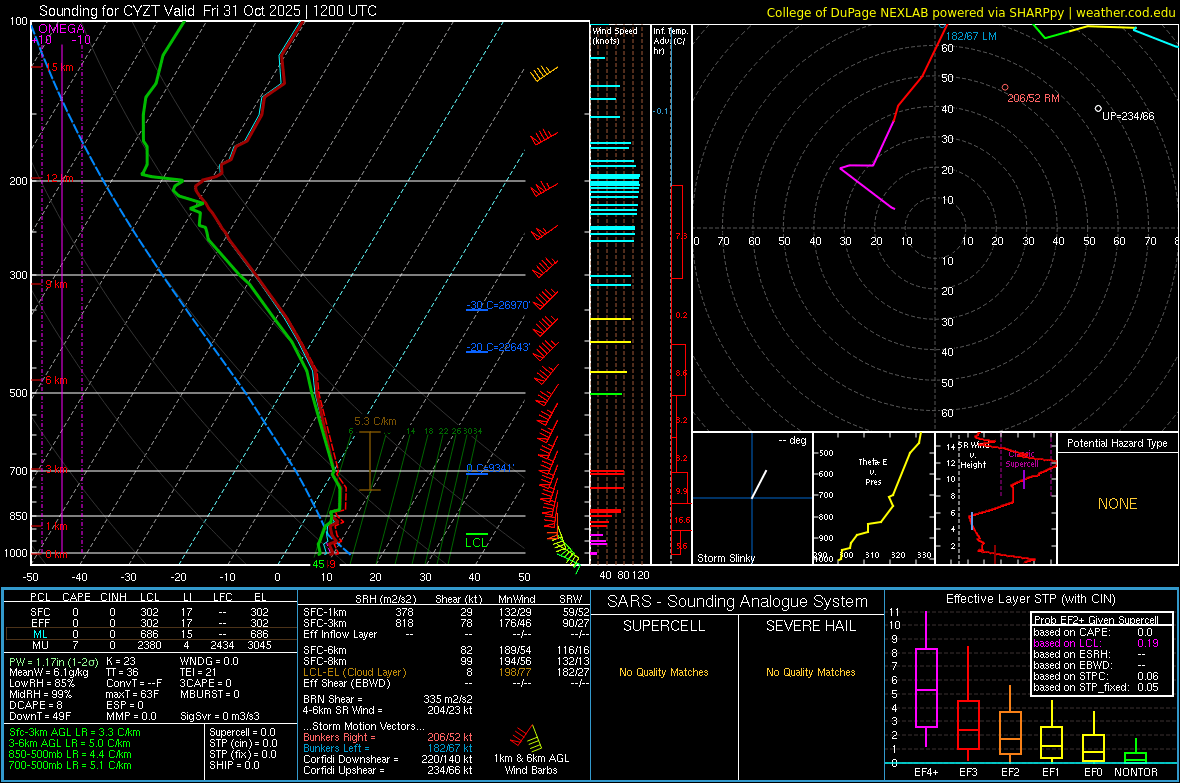This screenshot has width=1180, height=783.
Task: Click 'Bunkers Left = 182/67 kt'
Action: click(388, 748)
